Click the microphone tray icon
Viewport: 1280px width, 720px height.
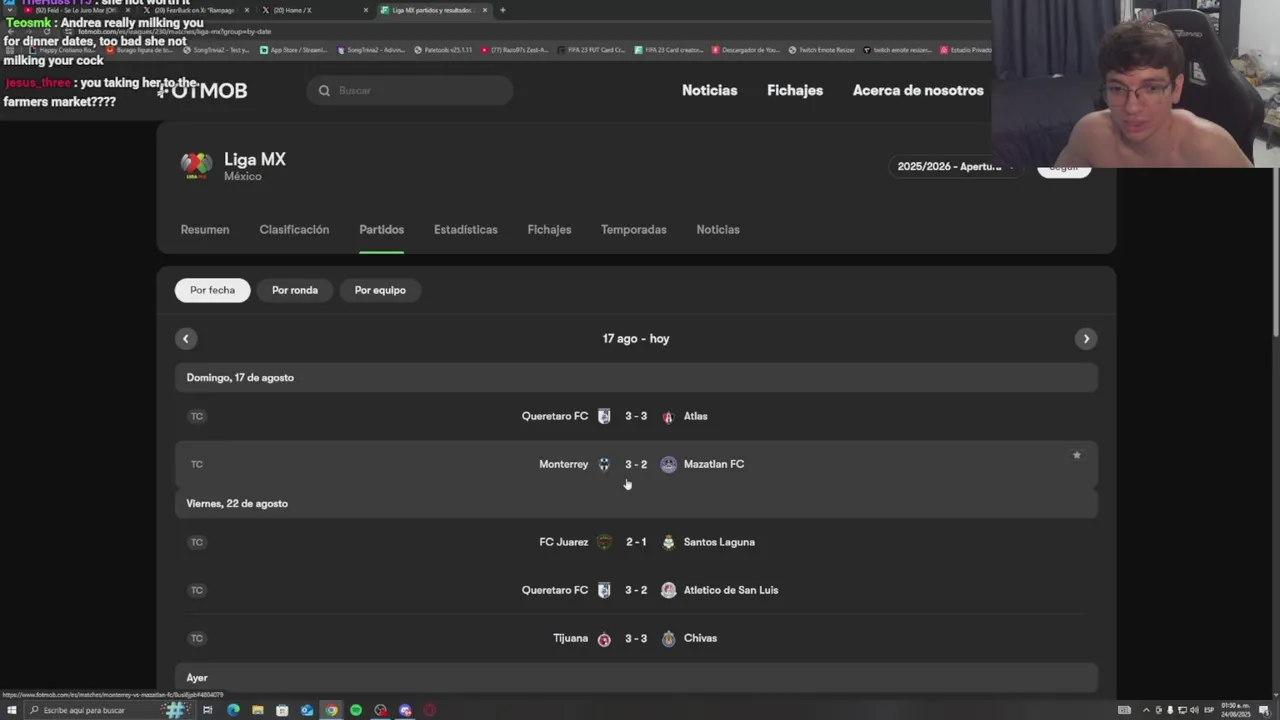point(1170,710)
